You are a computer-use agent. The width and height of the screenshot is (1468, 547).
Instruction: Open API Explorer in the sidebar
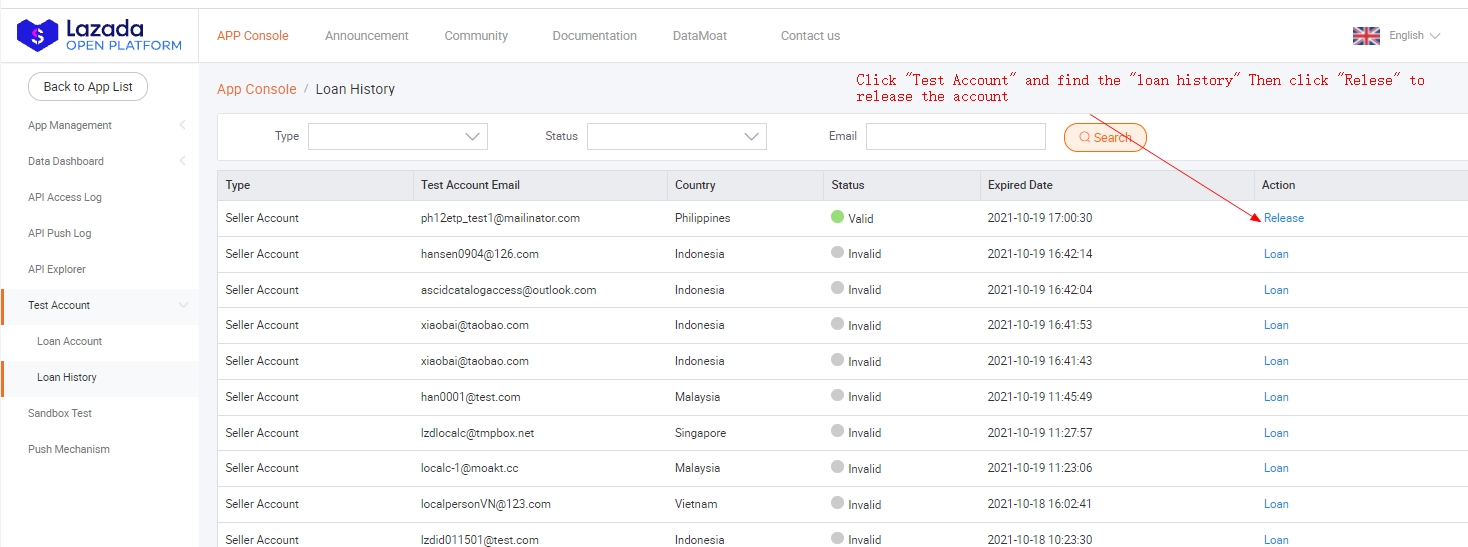(57, 269)
